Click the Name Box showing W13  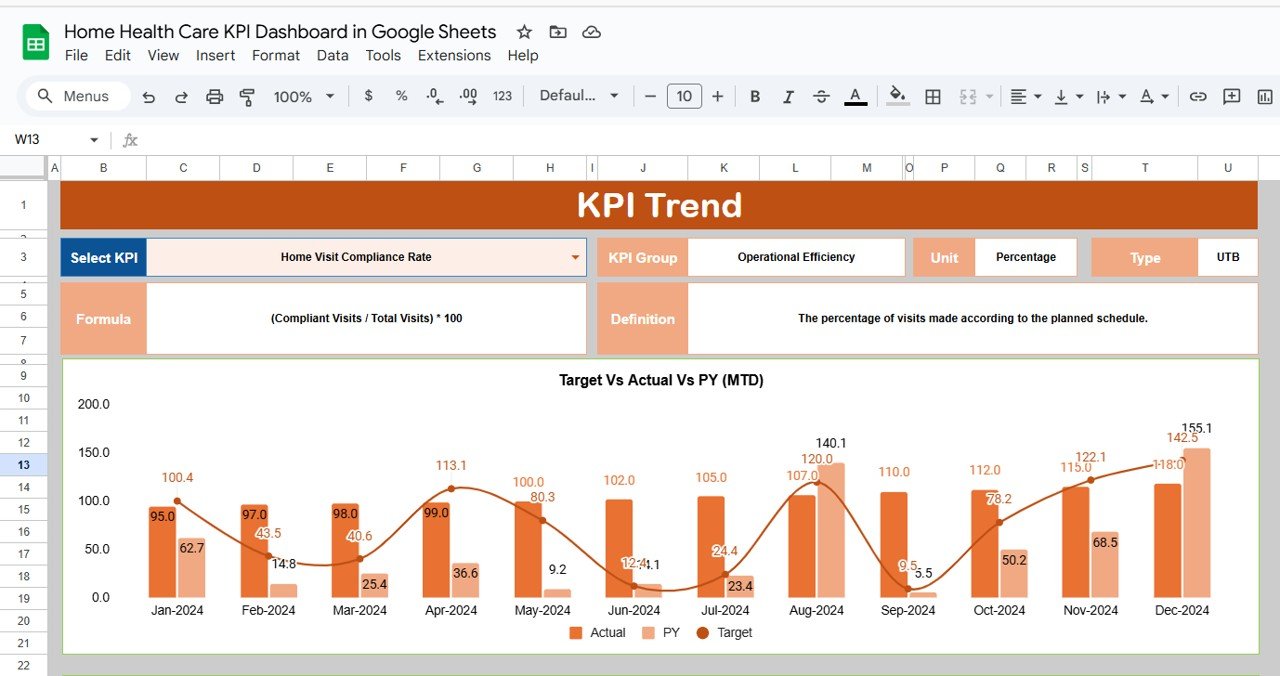click(x=55, y=140)
